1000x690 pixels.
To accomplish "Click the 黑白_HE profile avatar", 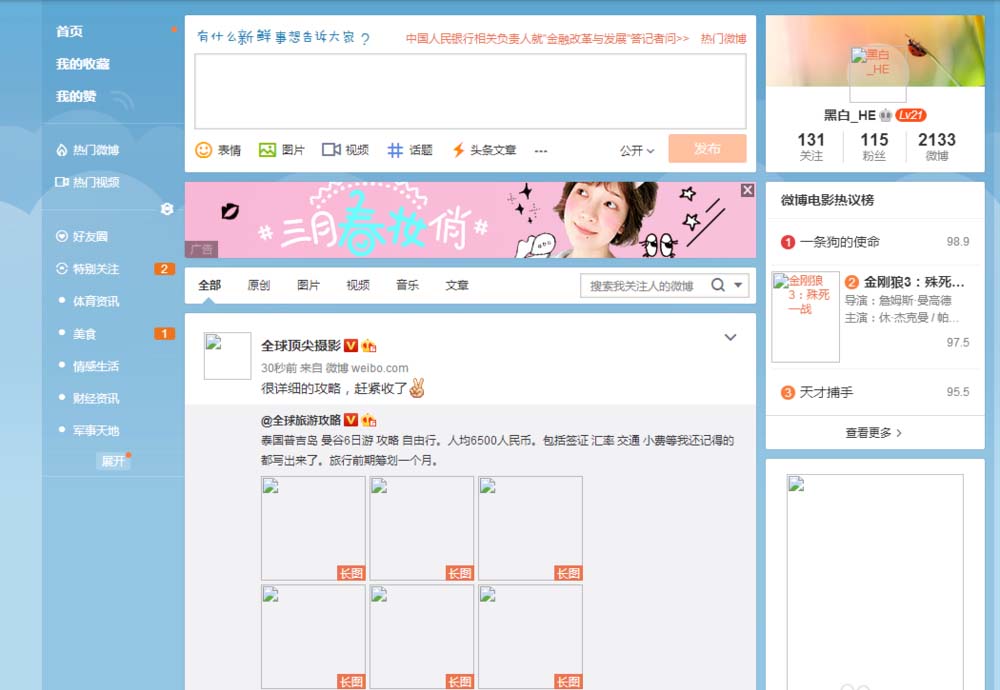I will 878,74.
